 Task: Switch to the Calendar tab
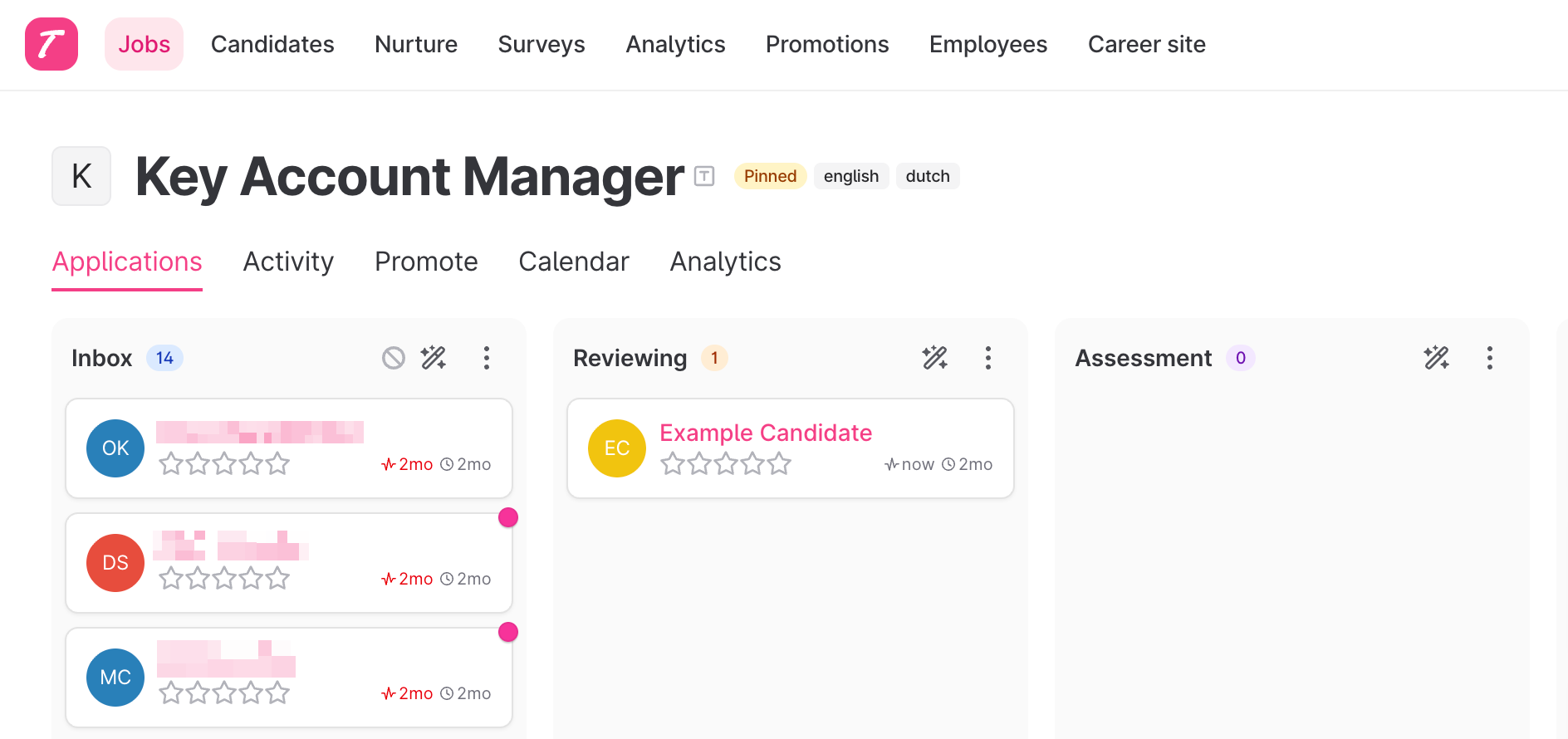coord(574,262)
